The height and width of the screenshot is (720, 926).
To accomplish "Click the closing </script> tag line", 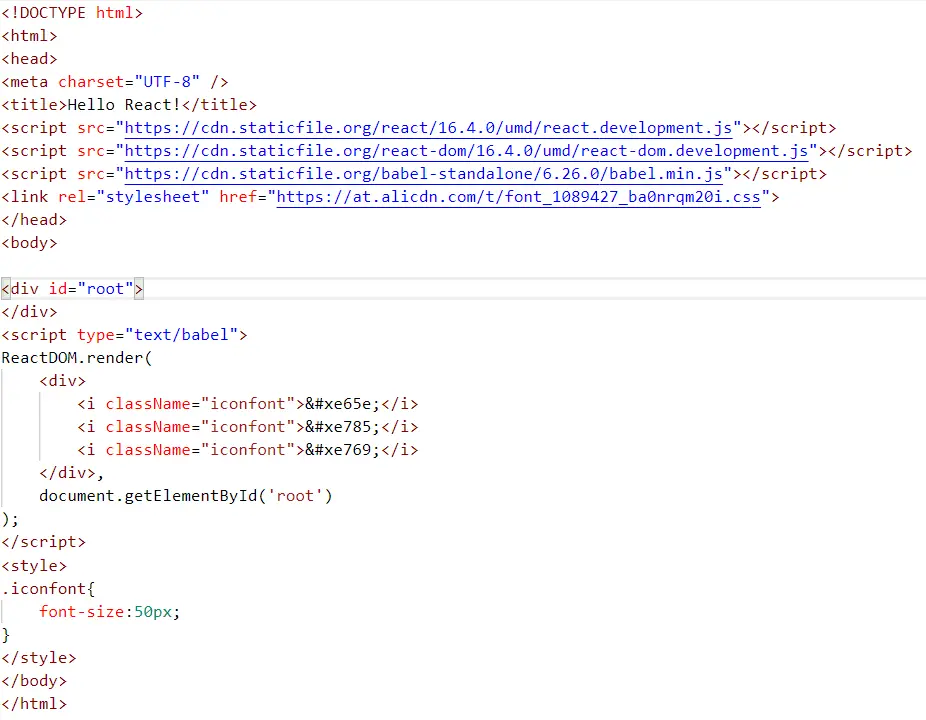I will [x=44, y=543].
